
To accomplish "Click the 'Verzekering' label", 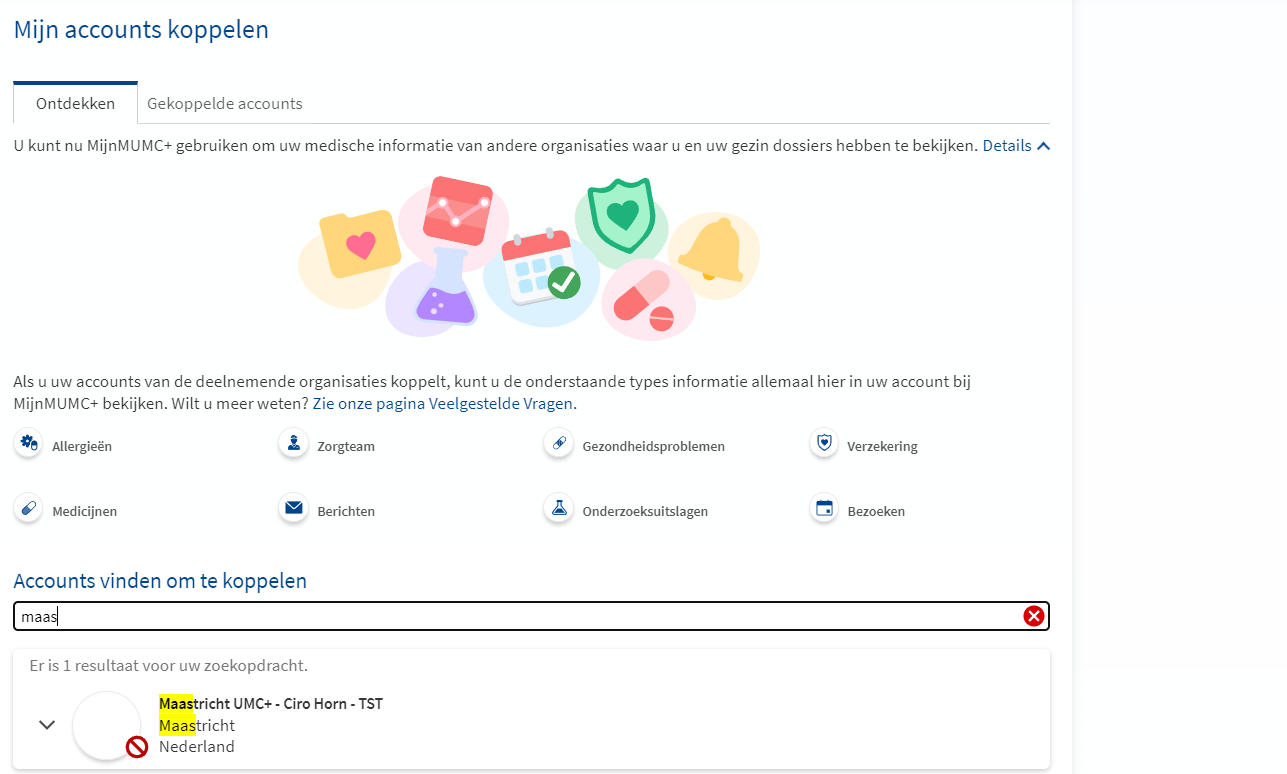I will 882,446.
